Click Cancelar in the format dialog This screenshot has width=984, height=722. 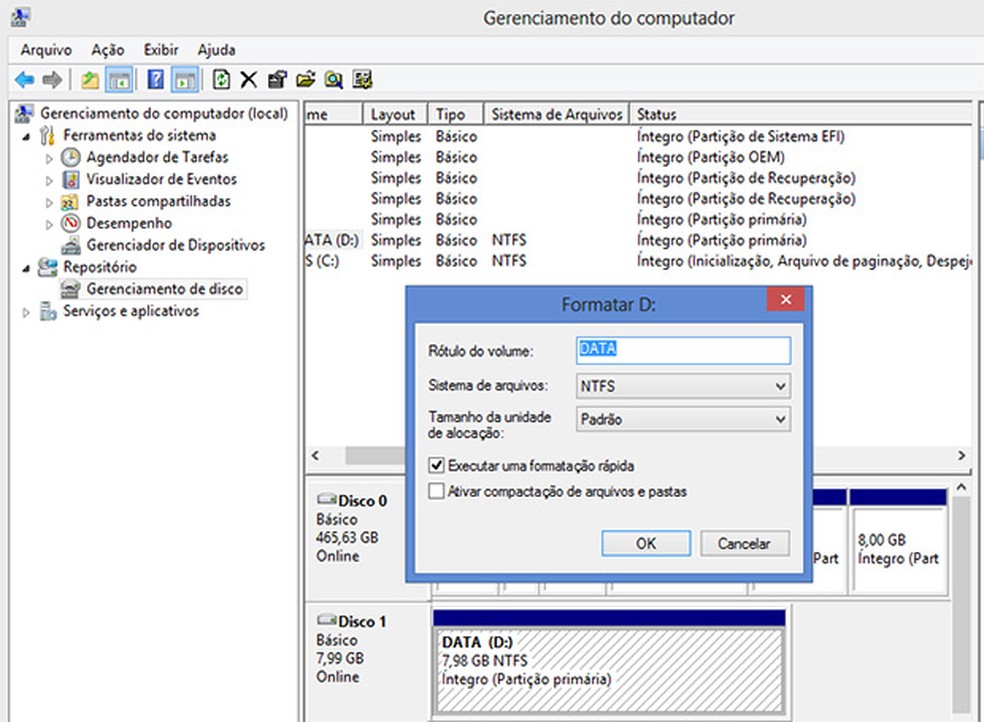744,543
